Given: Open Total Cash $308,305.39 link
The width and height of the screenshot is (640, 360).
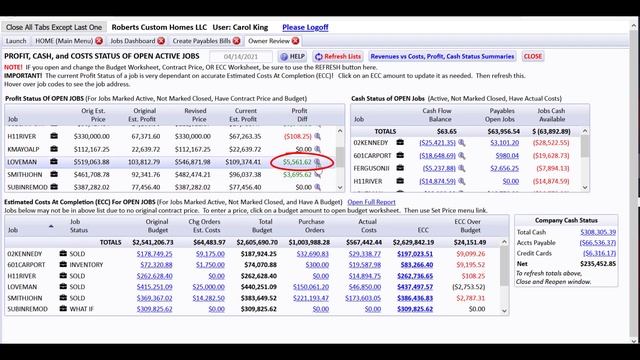Looking at the screenshot, I should tap(598, 232).
